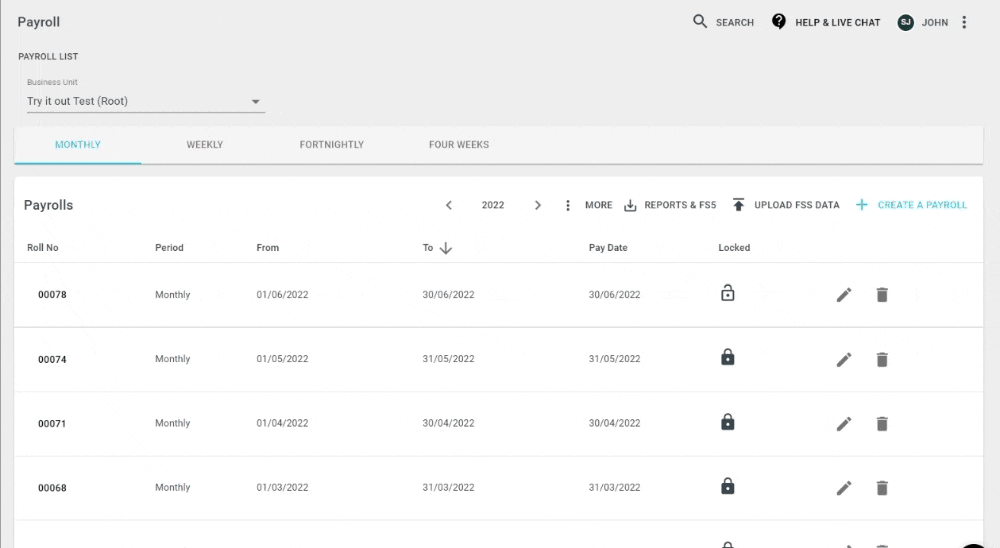
Task: Click Pay Date 30/04/2022
Action: click(614, 423)
